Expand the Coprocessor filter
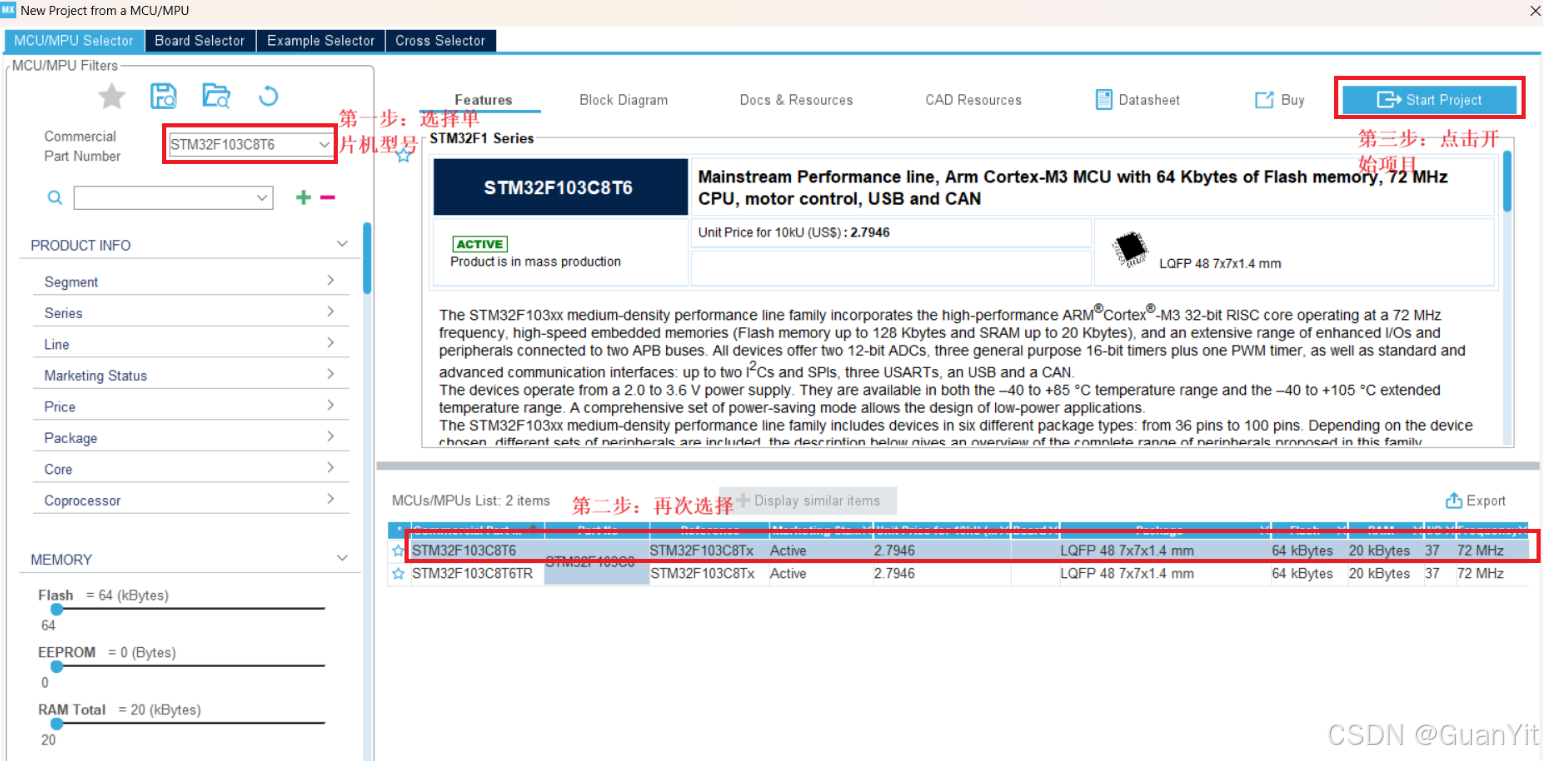 pyautogui.click(x=330, y=499)
